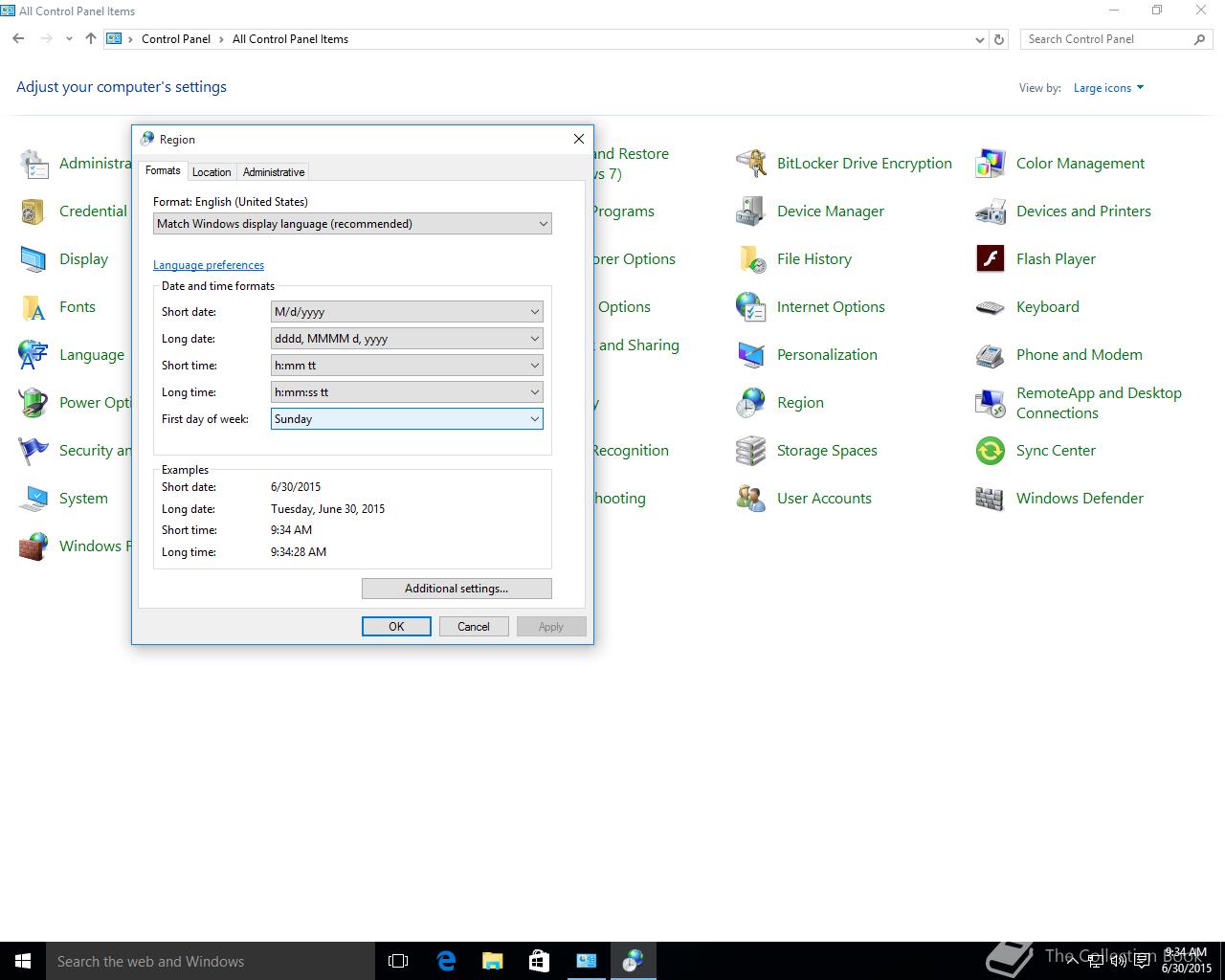Open the Devices and Printers icon
Image resolution: width=1225 pixels, height=980 pixels.
[x=990, y=212]
